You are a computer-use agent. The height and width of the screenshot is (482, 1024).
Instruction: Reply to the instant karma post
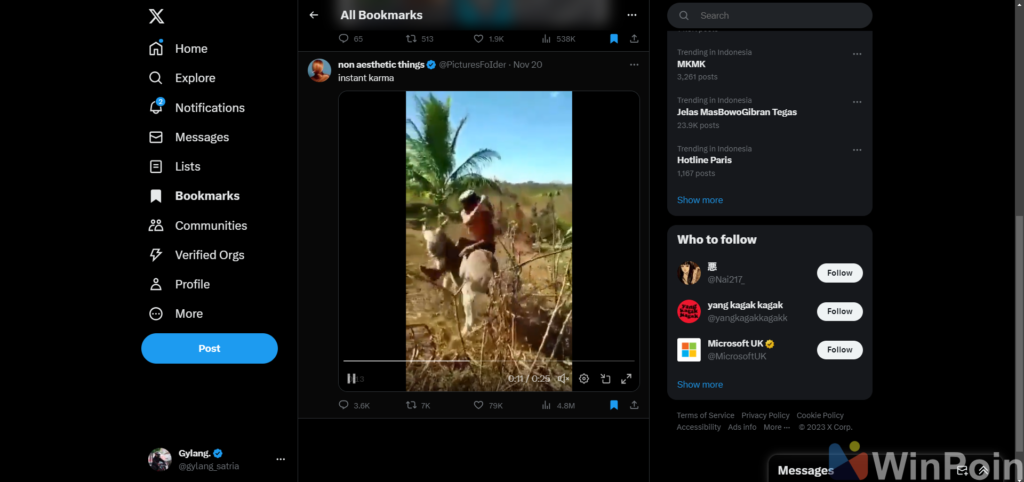tap(344, 405)
